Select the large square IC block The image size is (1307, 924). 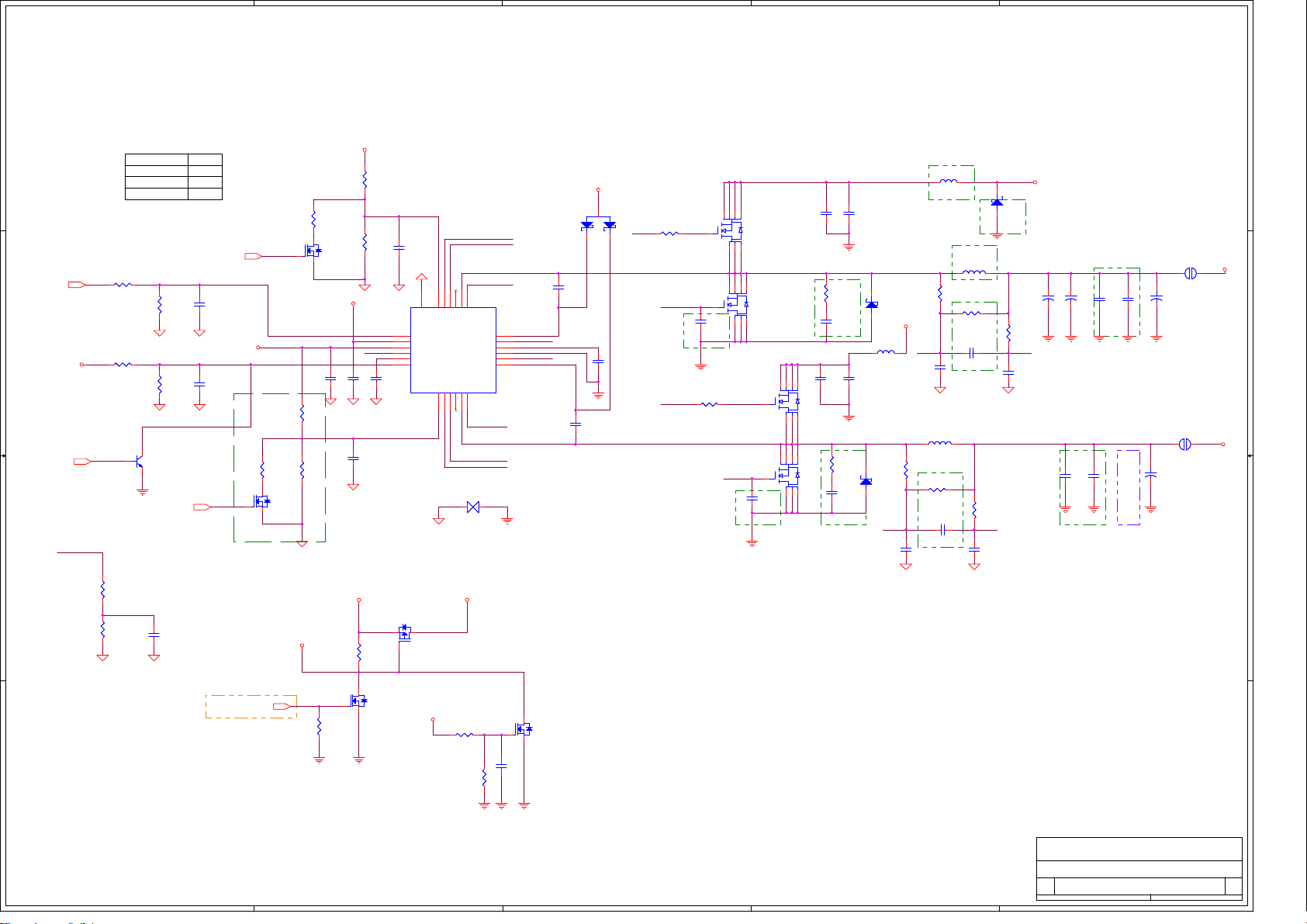453,350
